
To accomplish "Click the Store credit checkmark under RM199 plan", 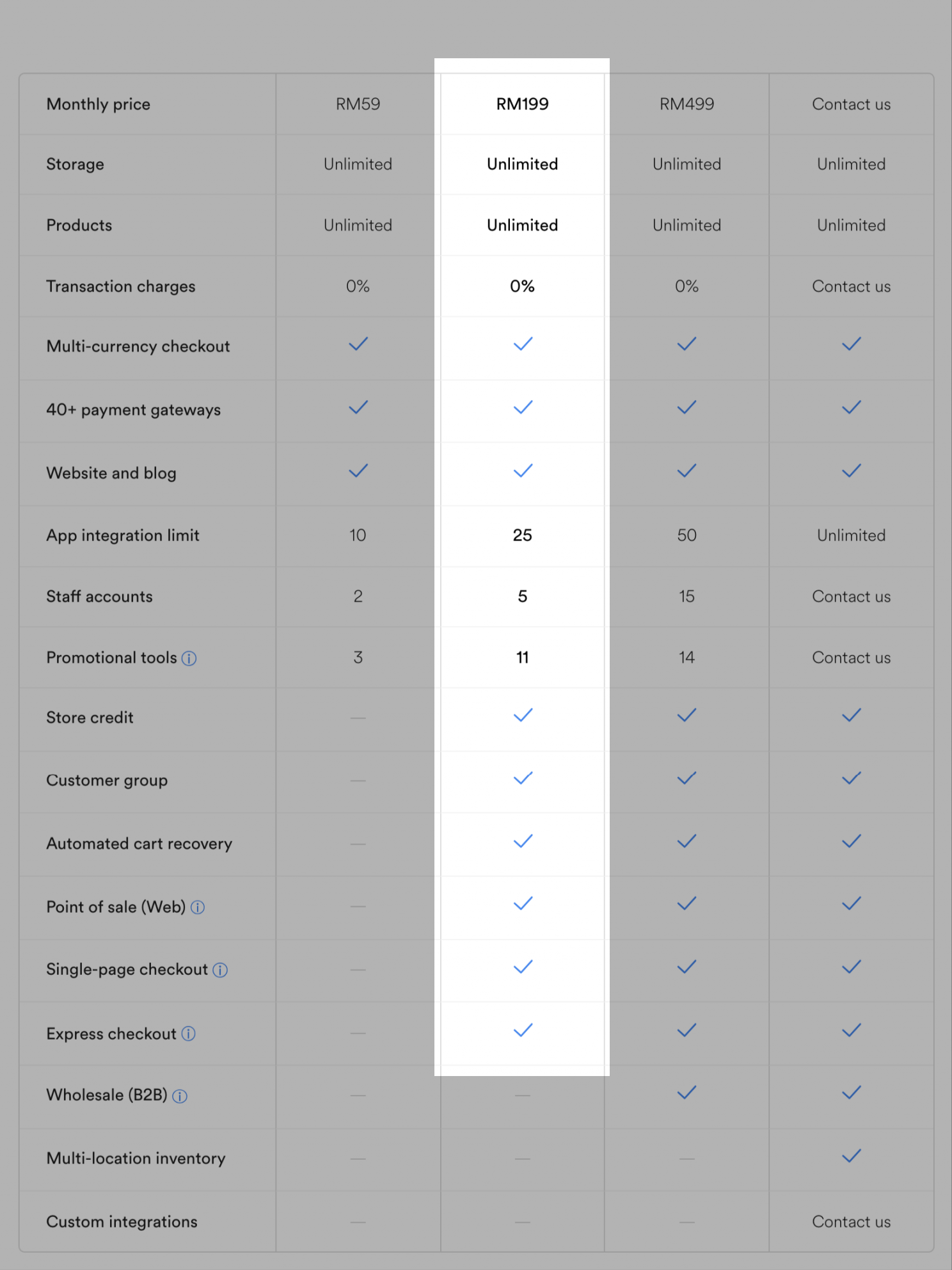I will pos(523,716).
